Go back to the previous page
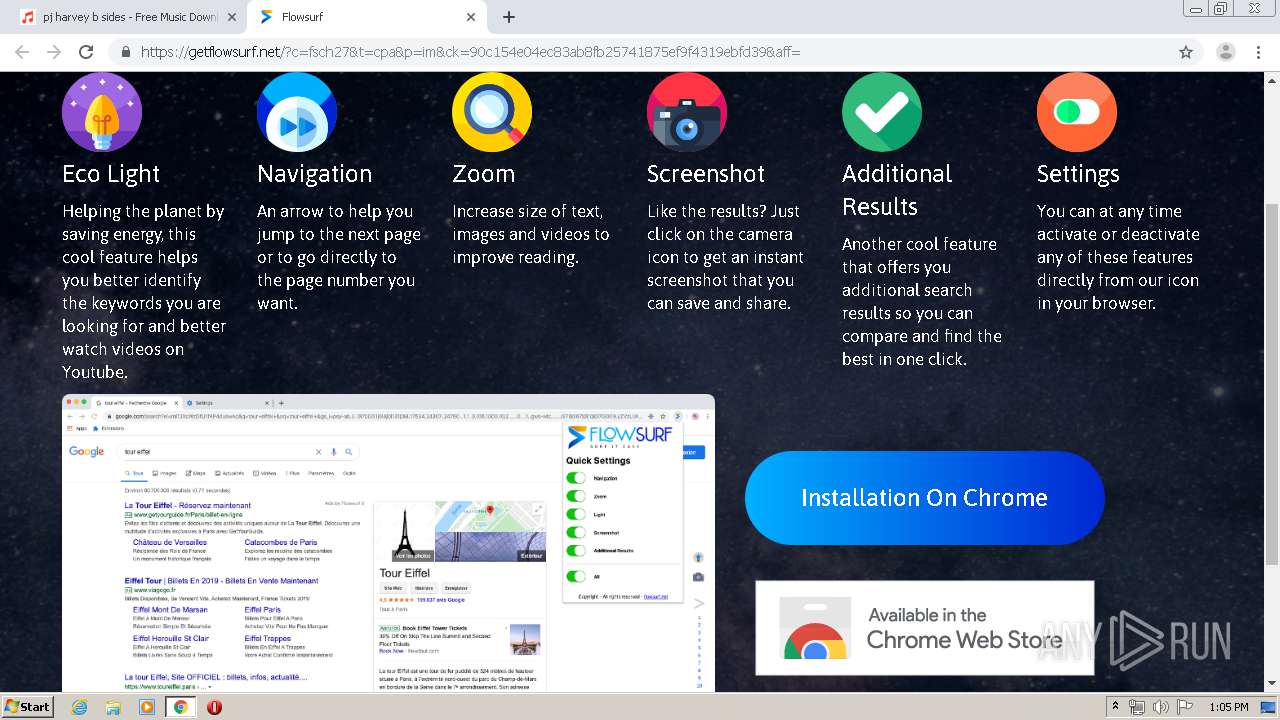The width and height of the screenshot is (1280, 720). 24,52
